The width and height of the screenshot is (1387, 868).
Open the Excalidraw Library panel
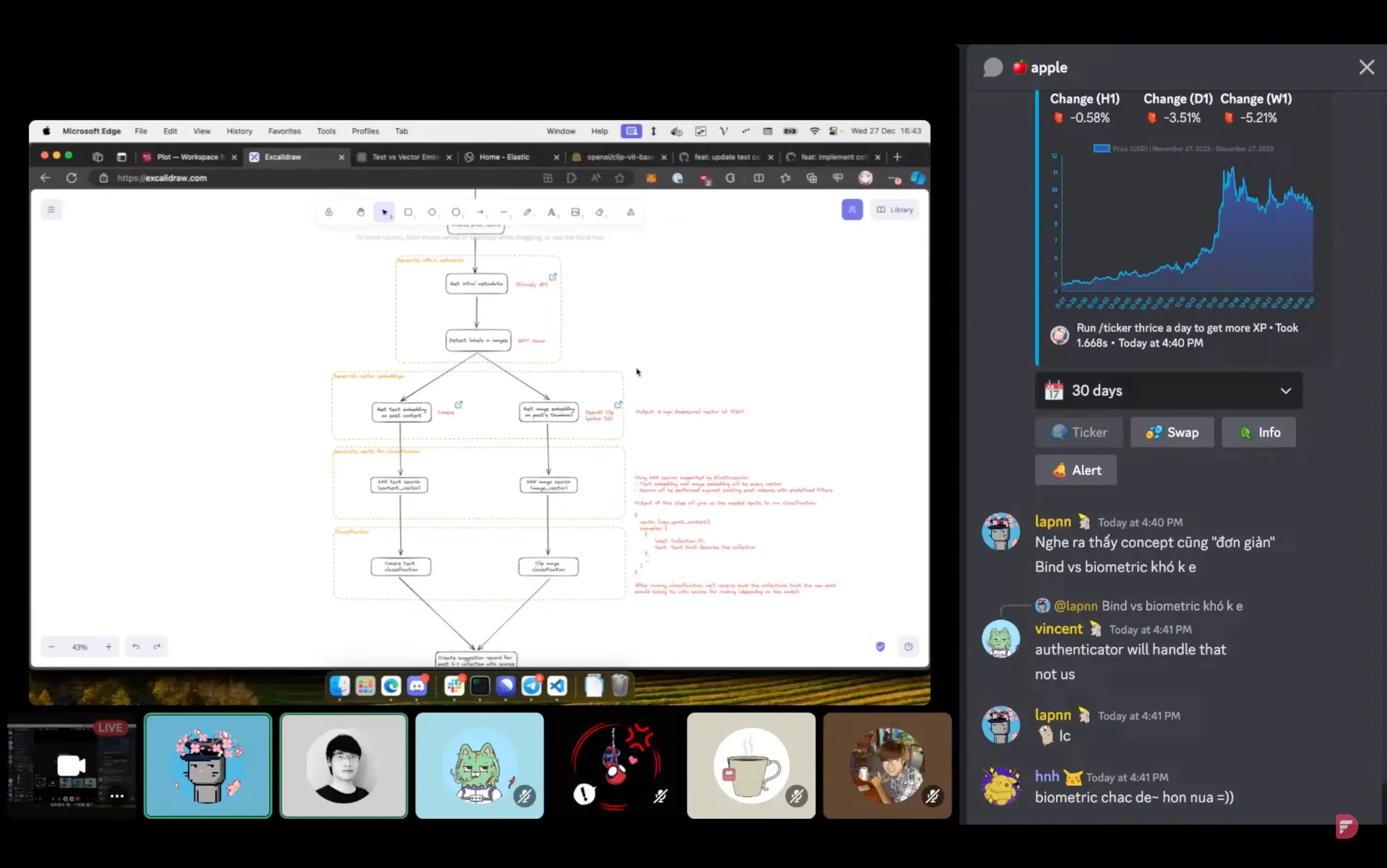tap(894, 209)
